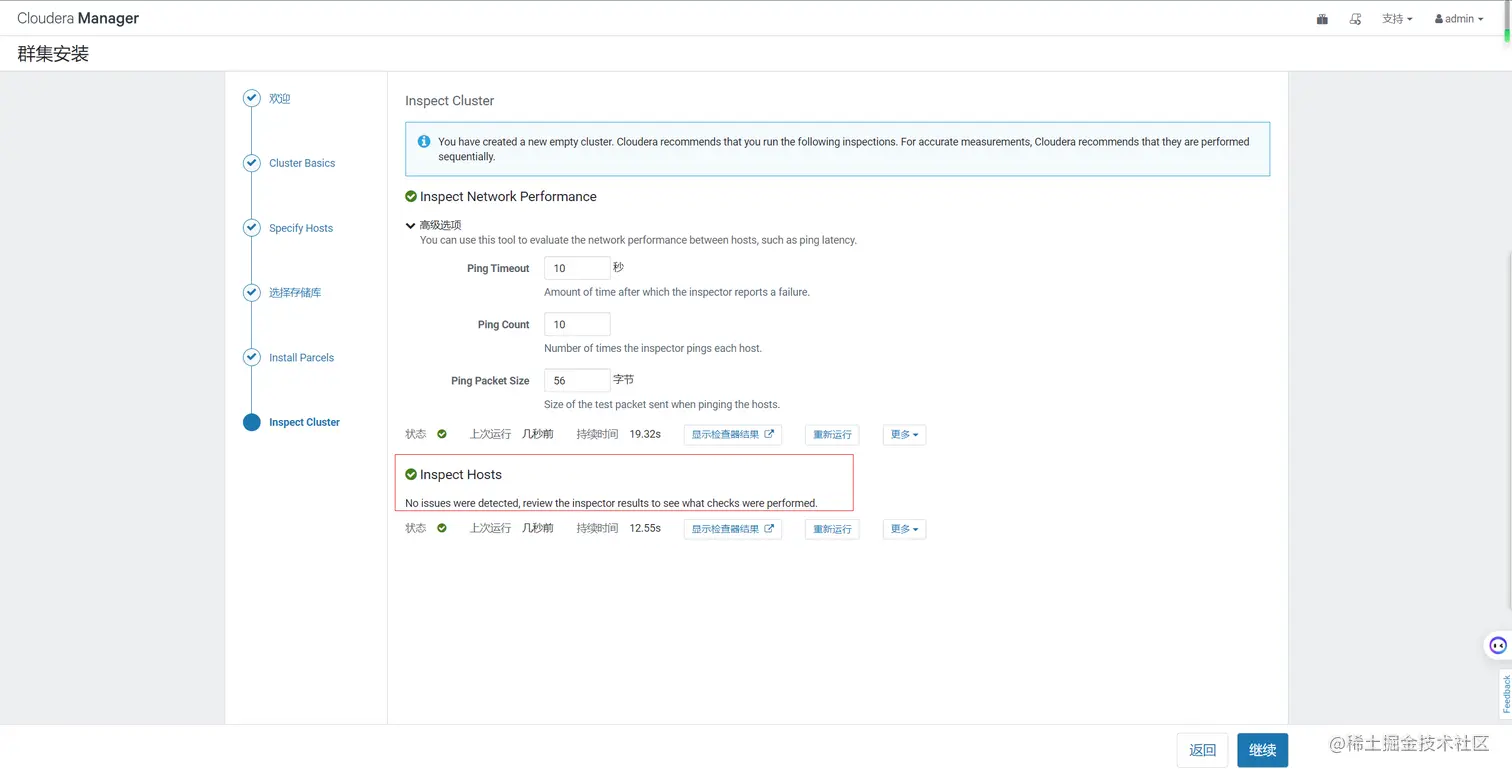This screenshot has width=1512, height=776.
Task: Collapse the 高级选项 advanced options
Action: pyautogui.click(x=433, y=225)
